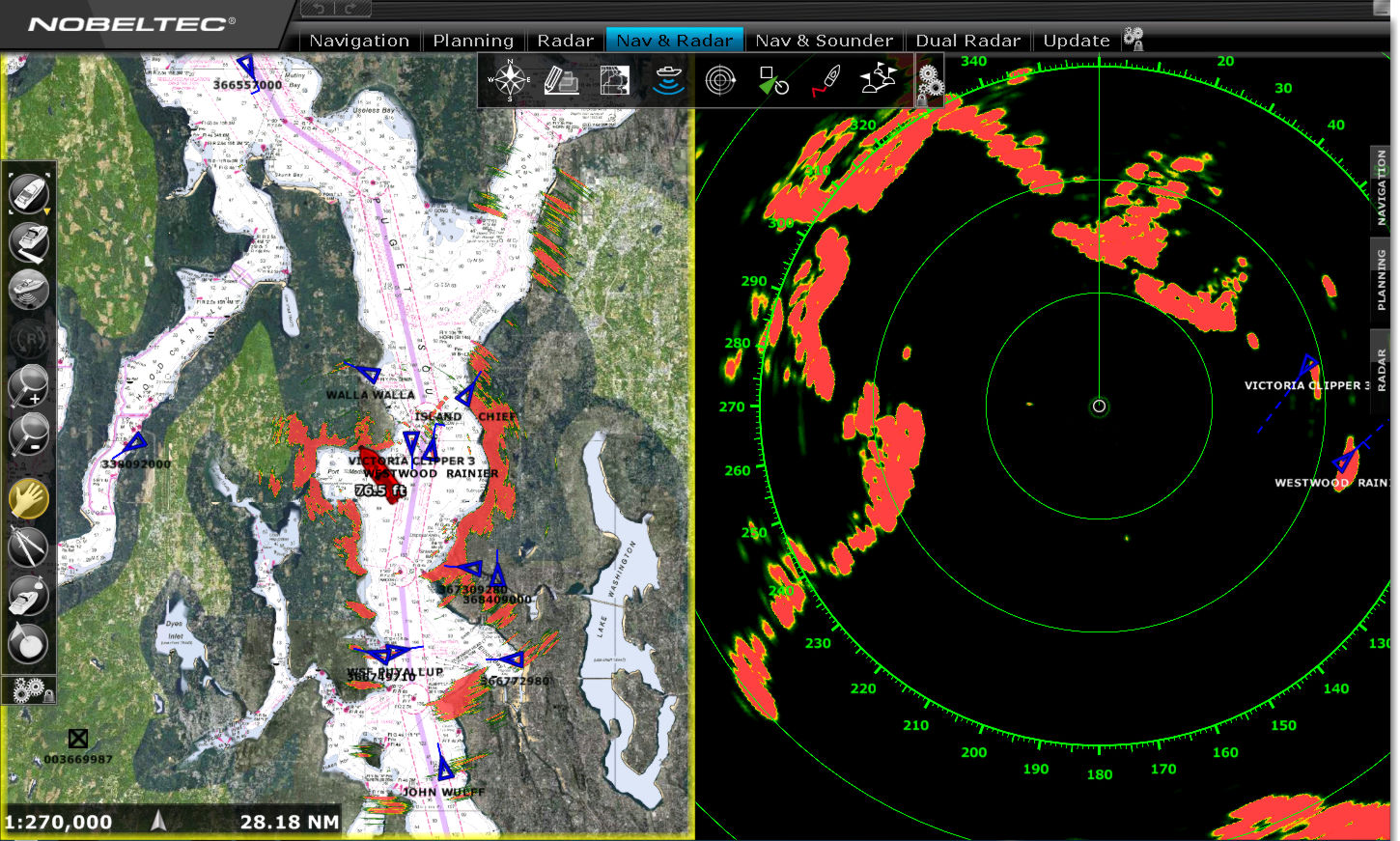Open the radar rings target icon
The height and width of the screenshot is (841, 1400).
click(720, 80)
